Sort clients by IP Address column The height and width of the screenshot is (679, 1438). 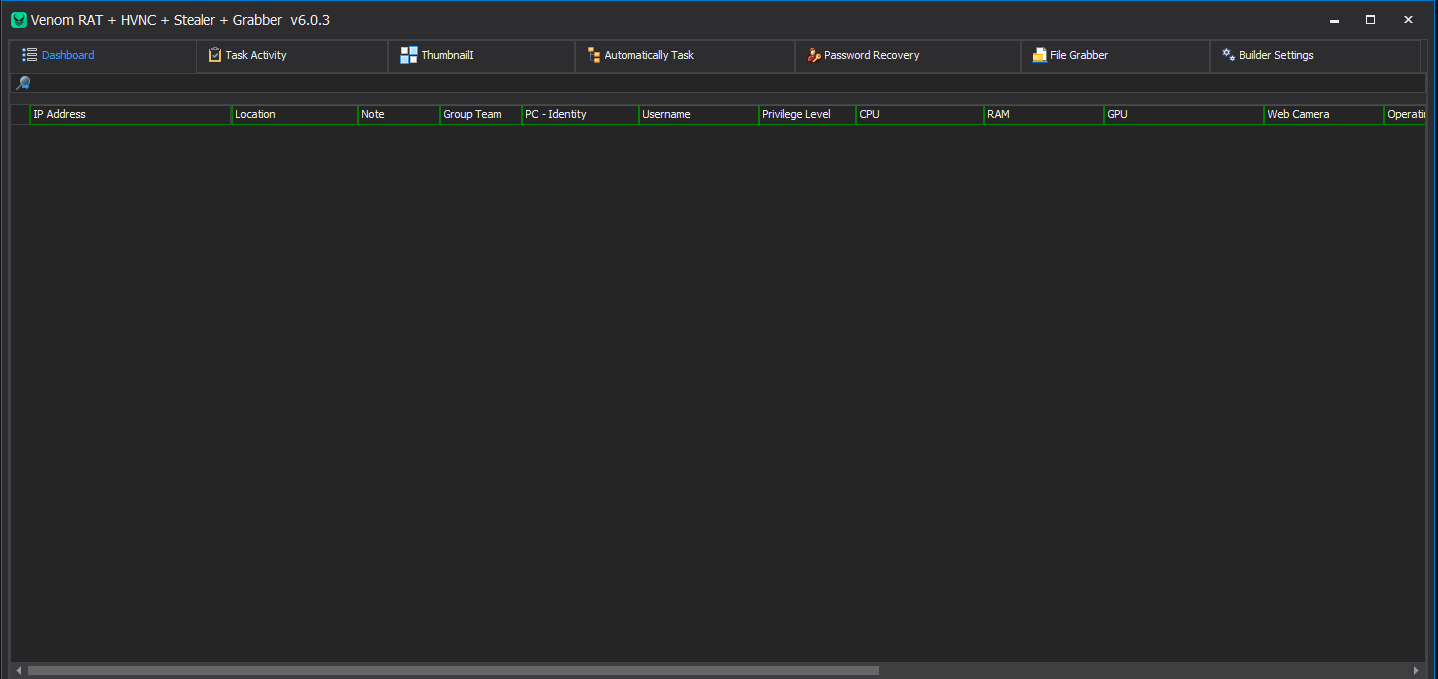pos(130,114)
